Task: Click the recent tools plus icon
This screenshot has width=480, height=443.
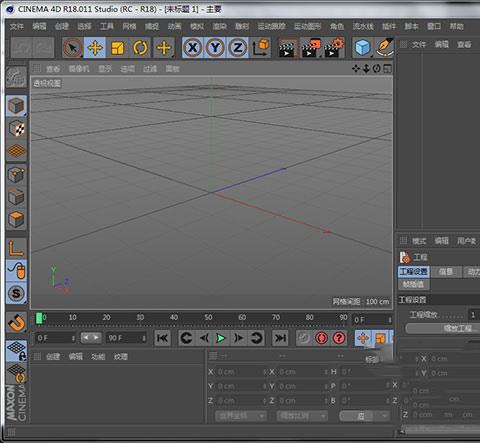Action: tap(164, 48)
